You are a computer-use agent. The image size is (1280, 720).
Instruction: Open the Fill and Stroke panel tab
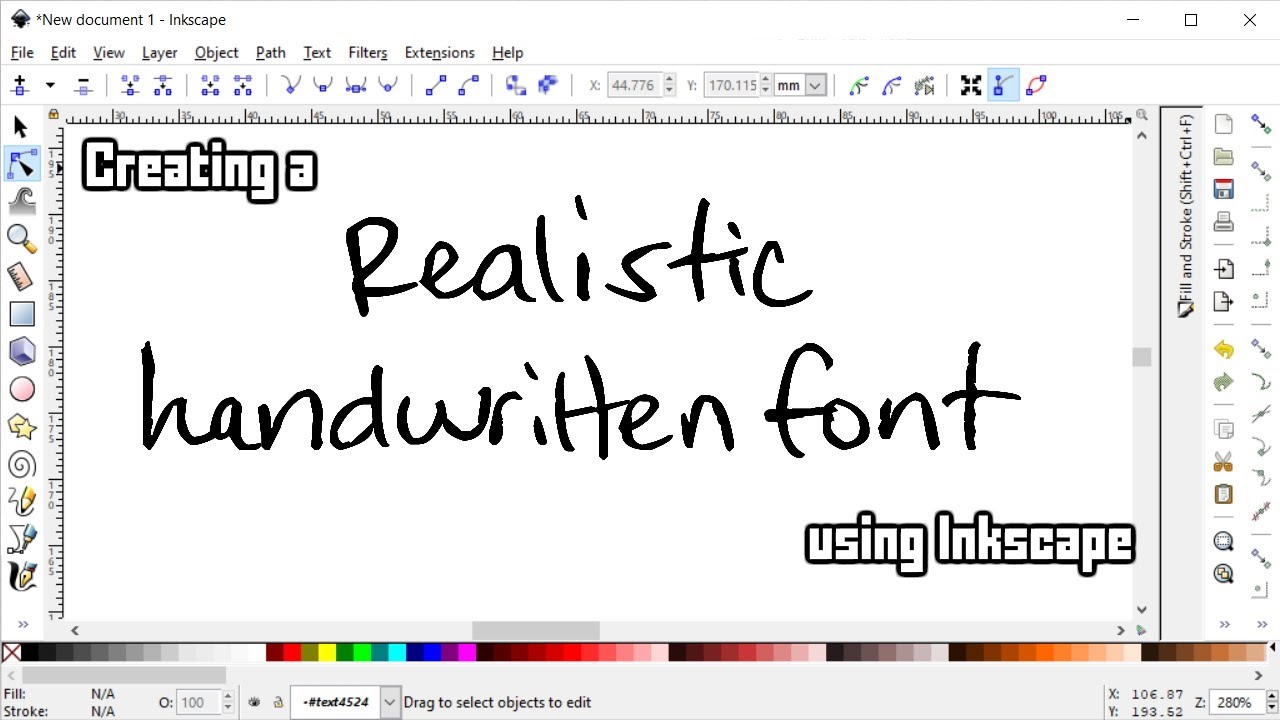pos(1186,214)
